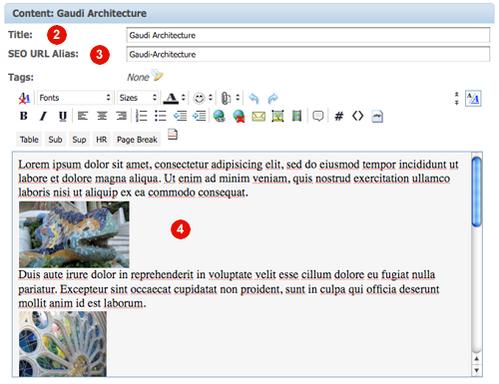The image size is (499, 384).
Task: Click the editor vertical scrollbar thumb
Action: click(477, 192)
